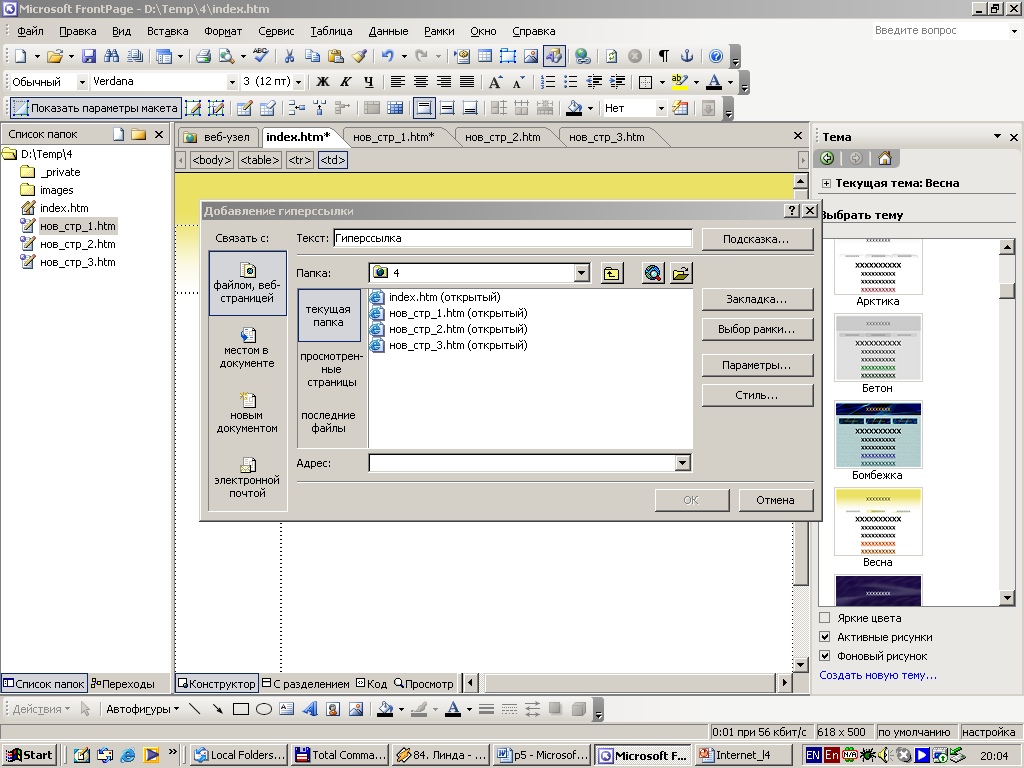The width and height of the screenshot is (1024, 768).
Task: Select link to электронной почтой icon
Action: pos(248,465)
